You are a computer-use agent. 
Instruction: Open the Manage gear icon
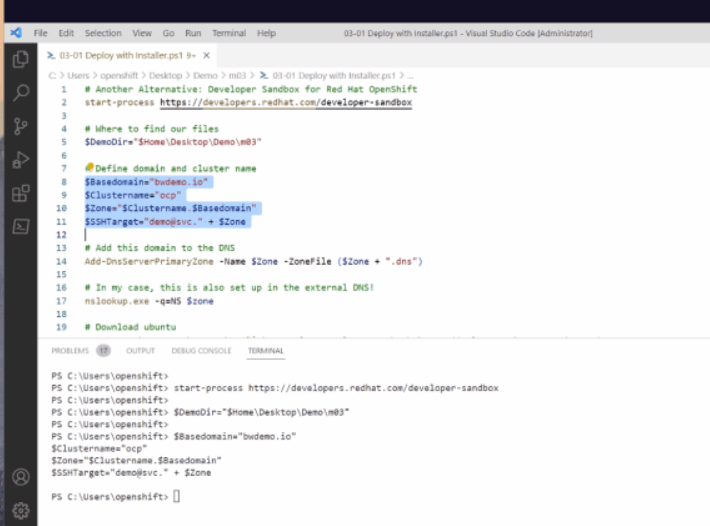tap(20, 511)
